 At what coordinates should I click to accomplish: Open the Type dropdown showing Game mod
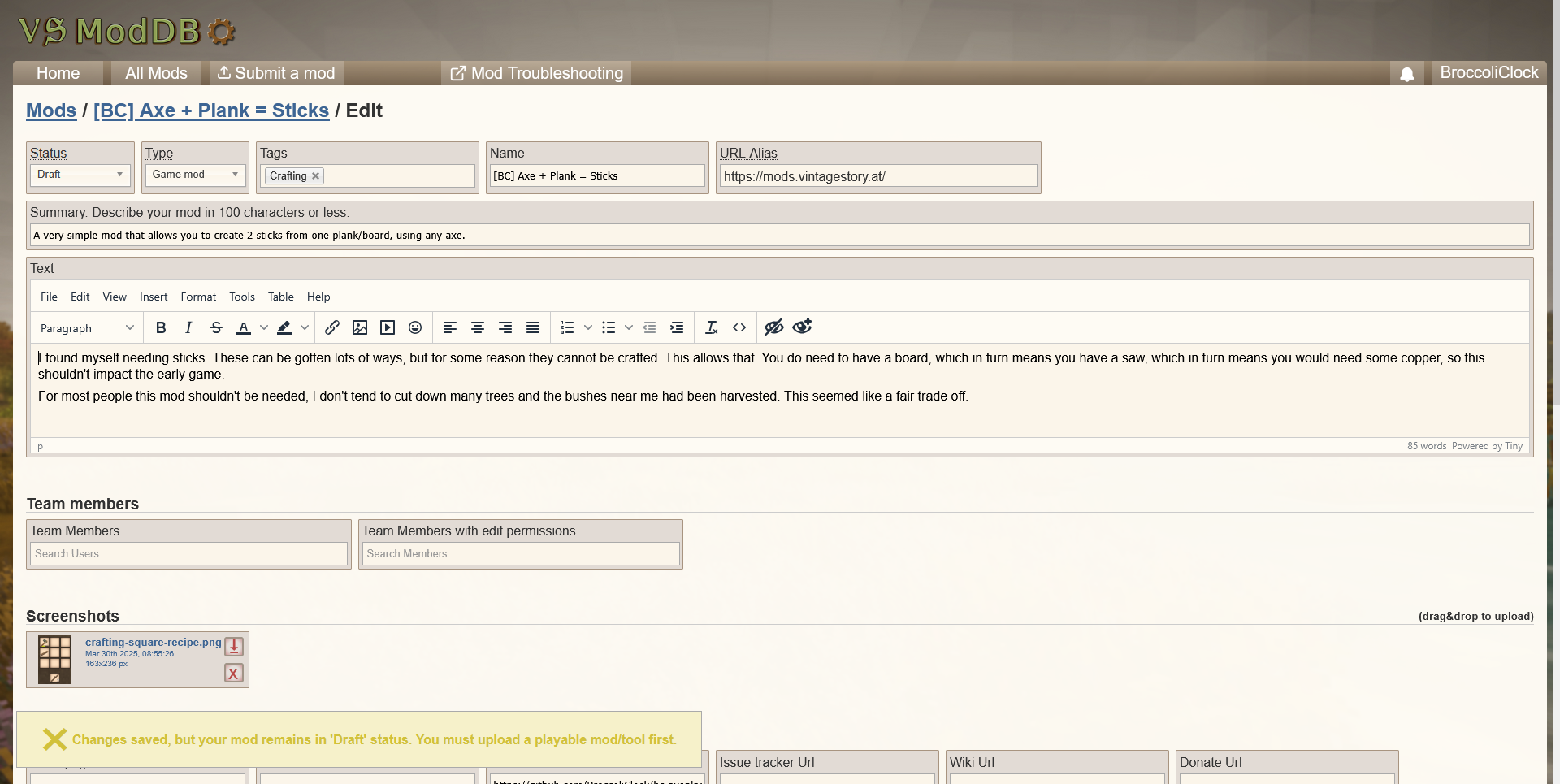pos(195,175)
